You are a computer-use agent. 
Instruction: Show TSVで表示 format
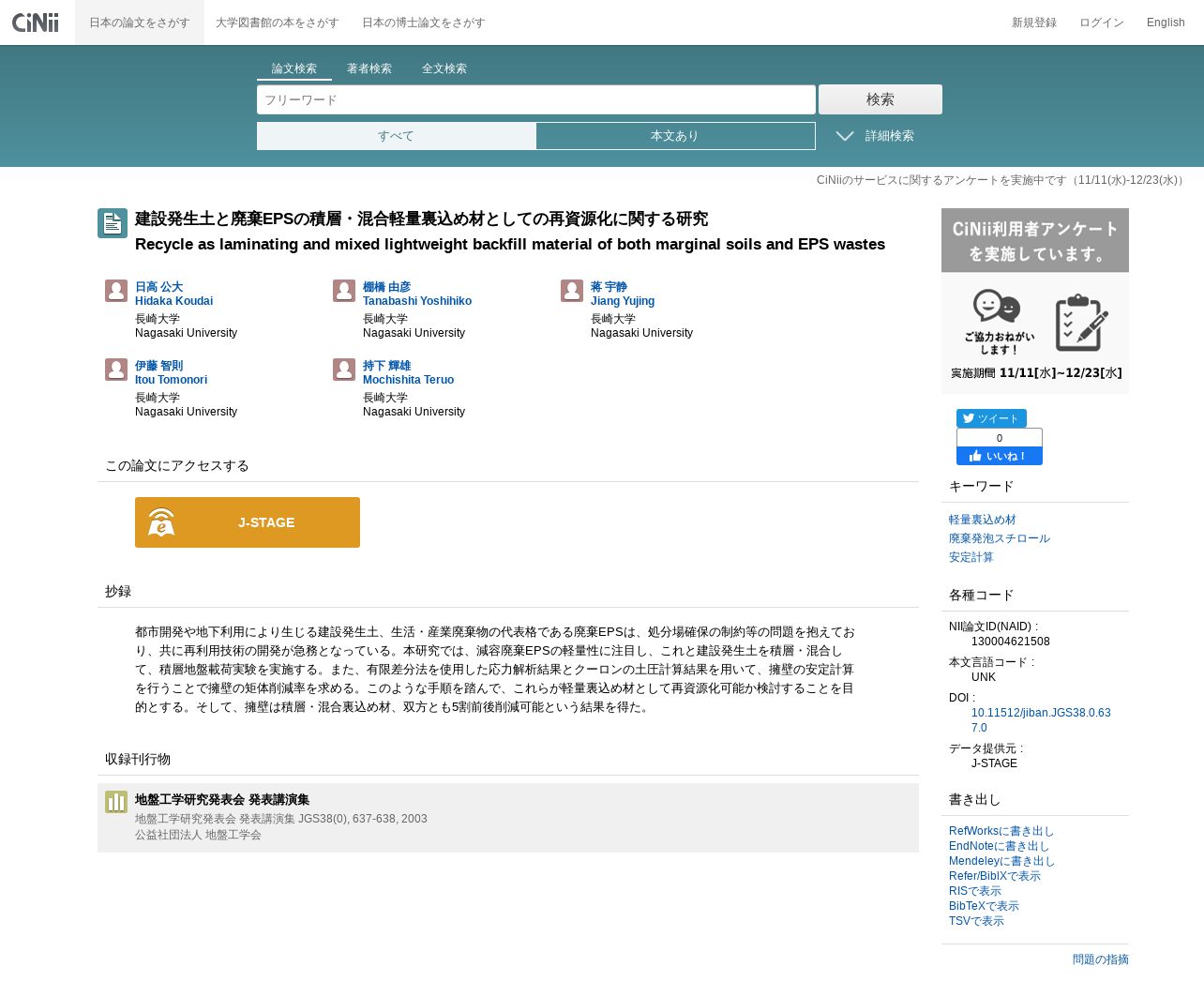click(x=976, y=921)
